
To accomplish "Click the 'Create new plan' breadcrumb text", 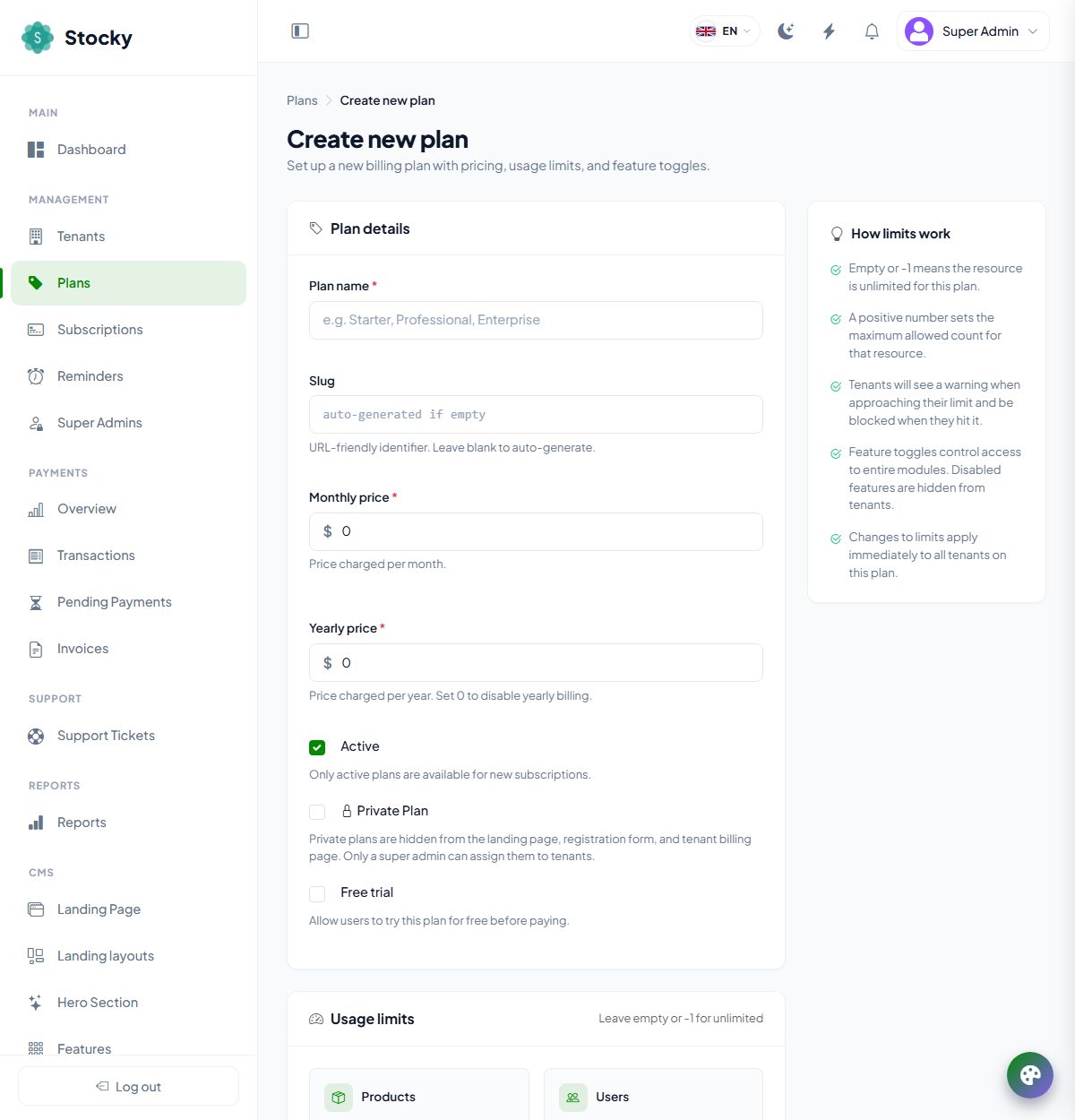I will [387, 100].
